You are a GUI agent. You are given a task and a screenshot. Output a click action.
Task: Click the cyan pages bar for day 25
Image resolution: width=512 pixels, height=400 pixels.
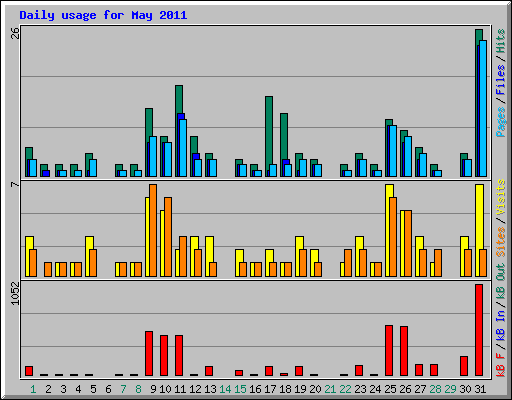tap(393, 151)
